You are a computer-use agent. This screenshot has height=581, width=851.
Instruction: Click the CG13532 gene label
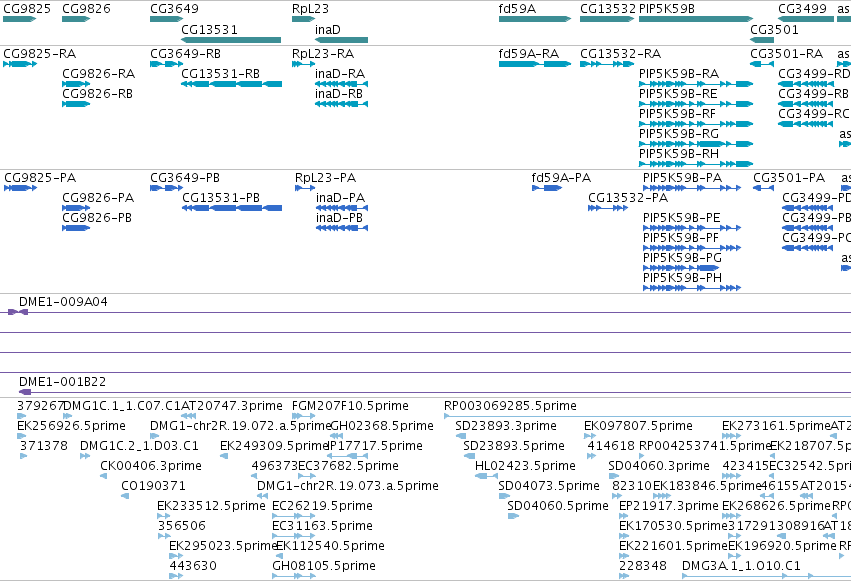pyautogui.click(x=608, y=9)
